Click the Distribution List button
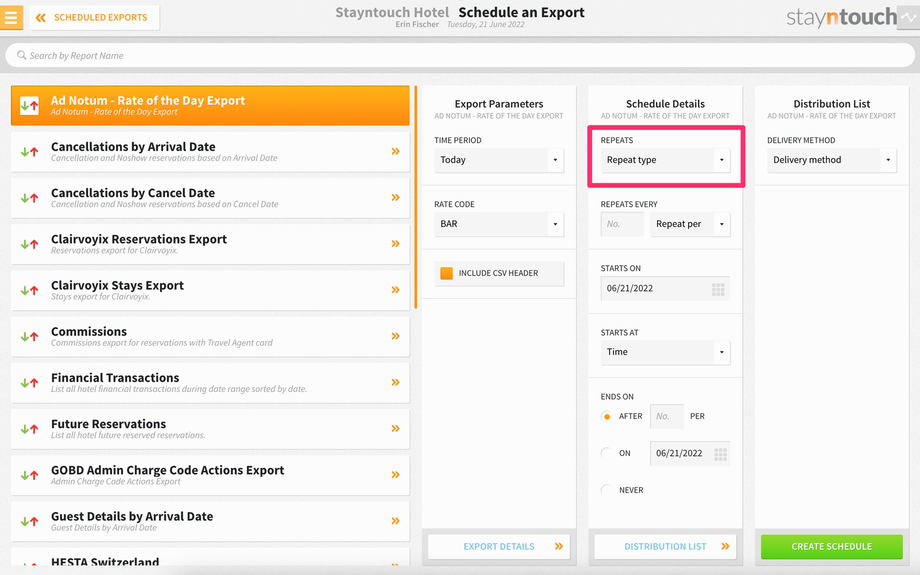Screen dimensions: 920x575 pyautogui.click(x=665, y=547)
